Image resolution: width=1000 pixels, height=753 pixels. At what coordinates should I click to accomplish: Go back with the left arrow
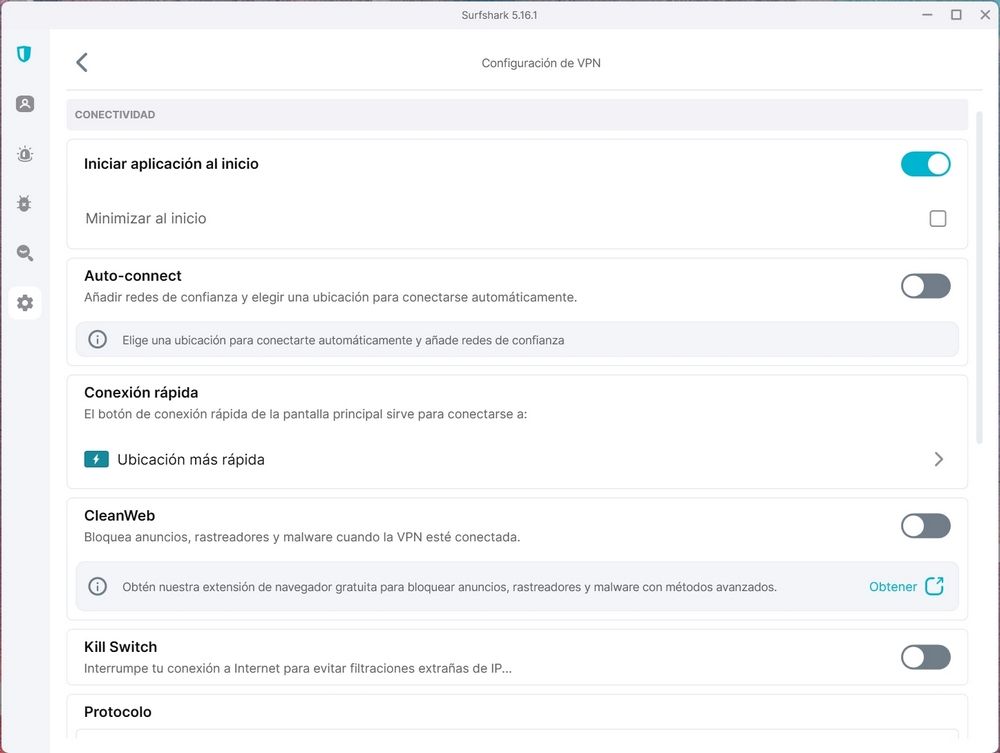pyautogui.click(x=82, y=62)
